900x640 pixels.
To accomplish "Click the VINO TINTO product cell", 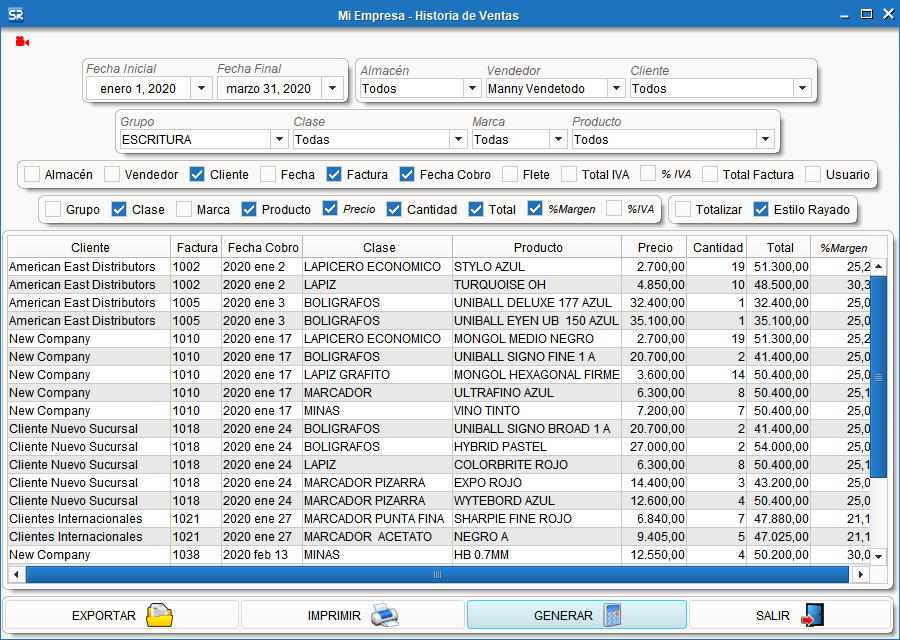I will point(537,410).
